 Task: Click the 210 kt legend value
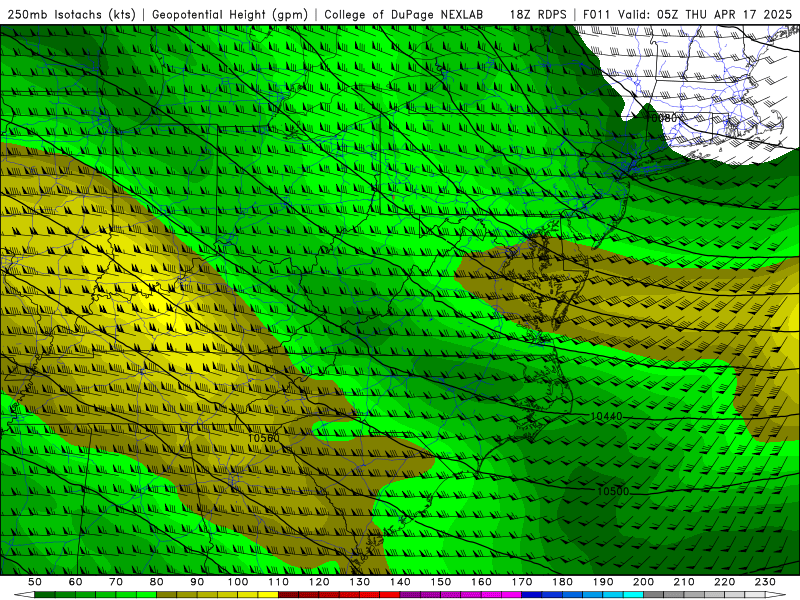click(x=684, y=582)
